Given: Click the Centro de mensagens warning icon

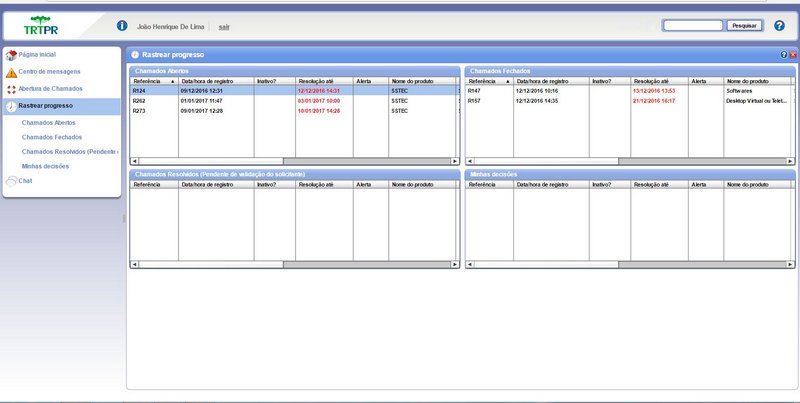Looking at the screenshot, I should coord(11,72).
